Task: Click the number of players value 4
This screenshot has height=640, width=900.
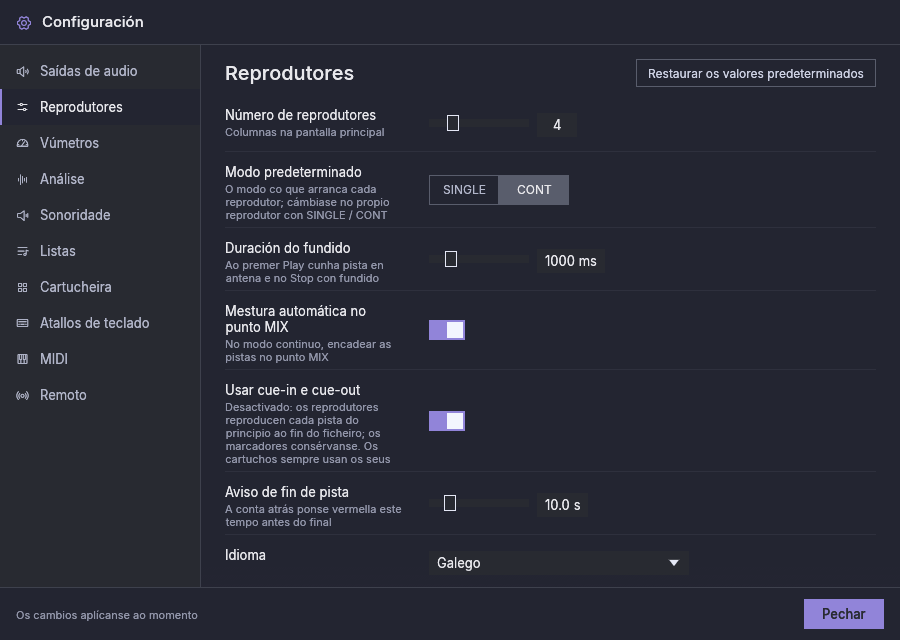Action: click(x=557, y=125)
